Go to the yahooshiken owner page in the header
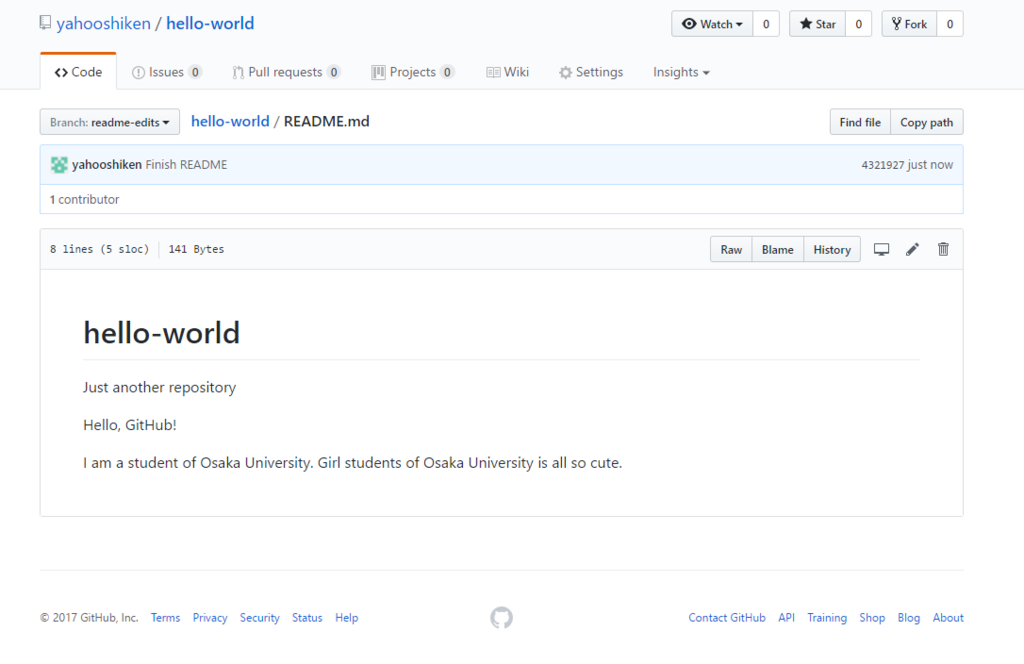Screen dimensions: 1024x664 click(103, 24)
